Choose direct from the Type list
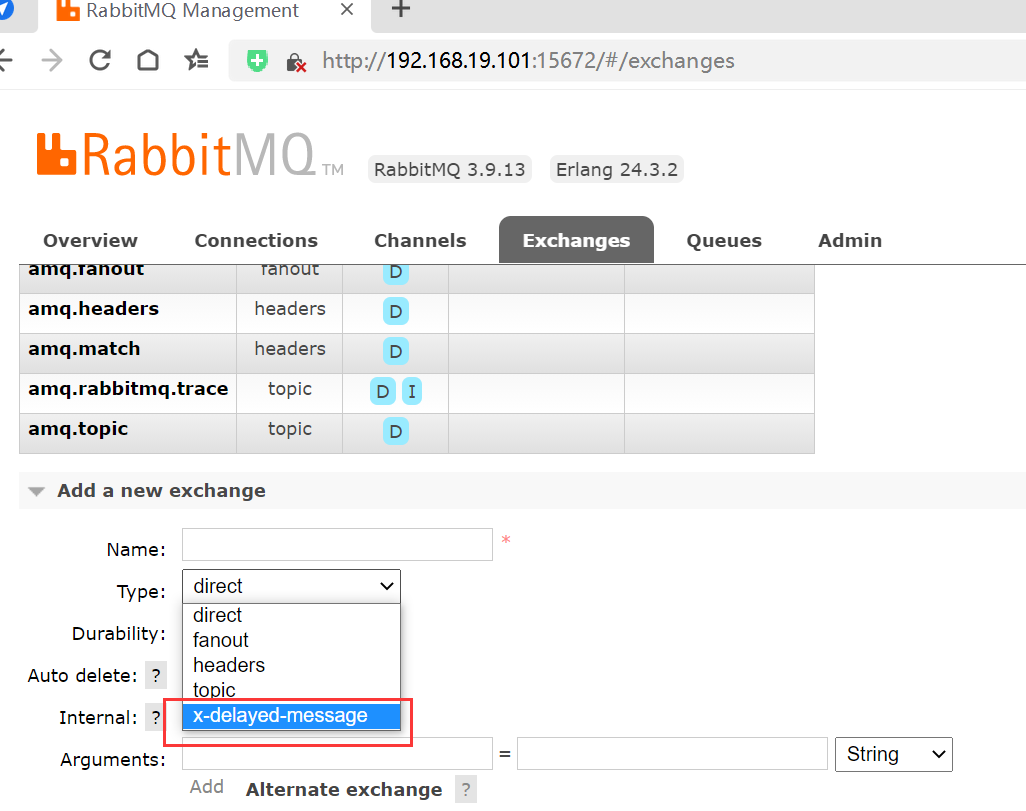 (x=291, y=615)
